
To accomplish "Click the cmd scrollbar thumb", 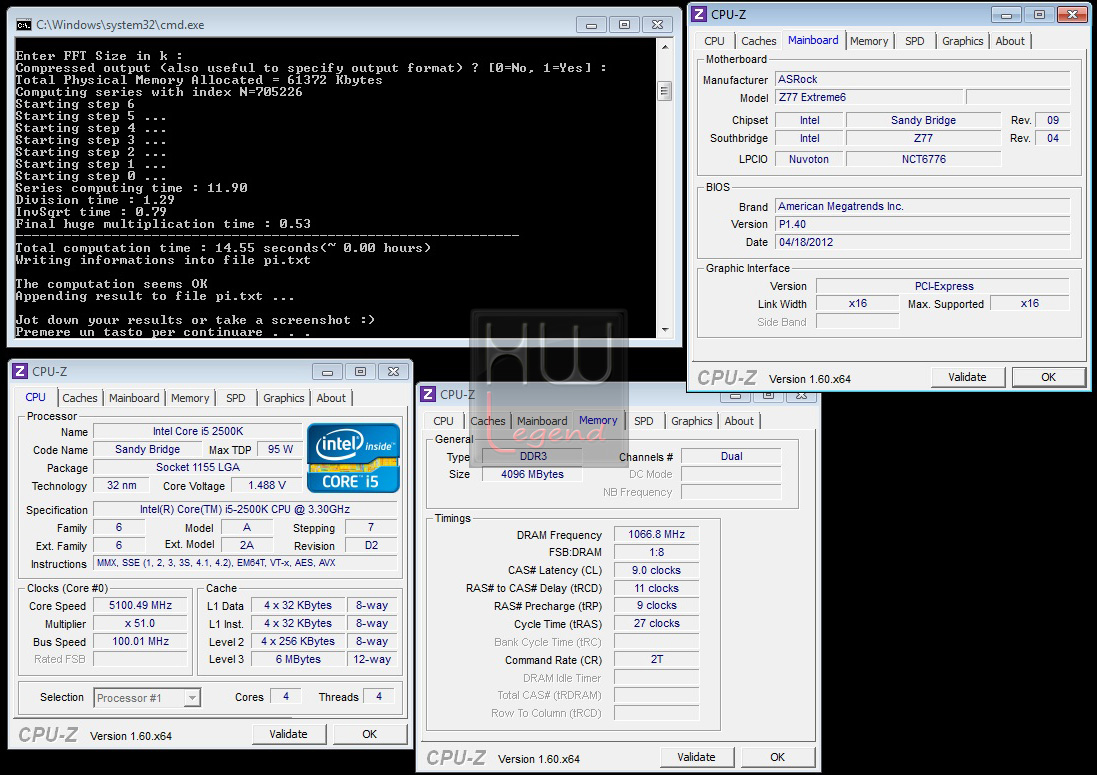I will point(665,91).
